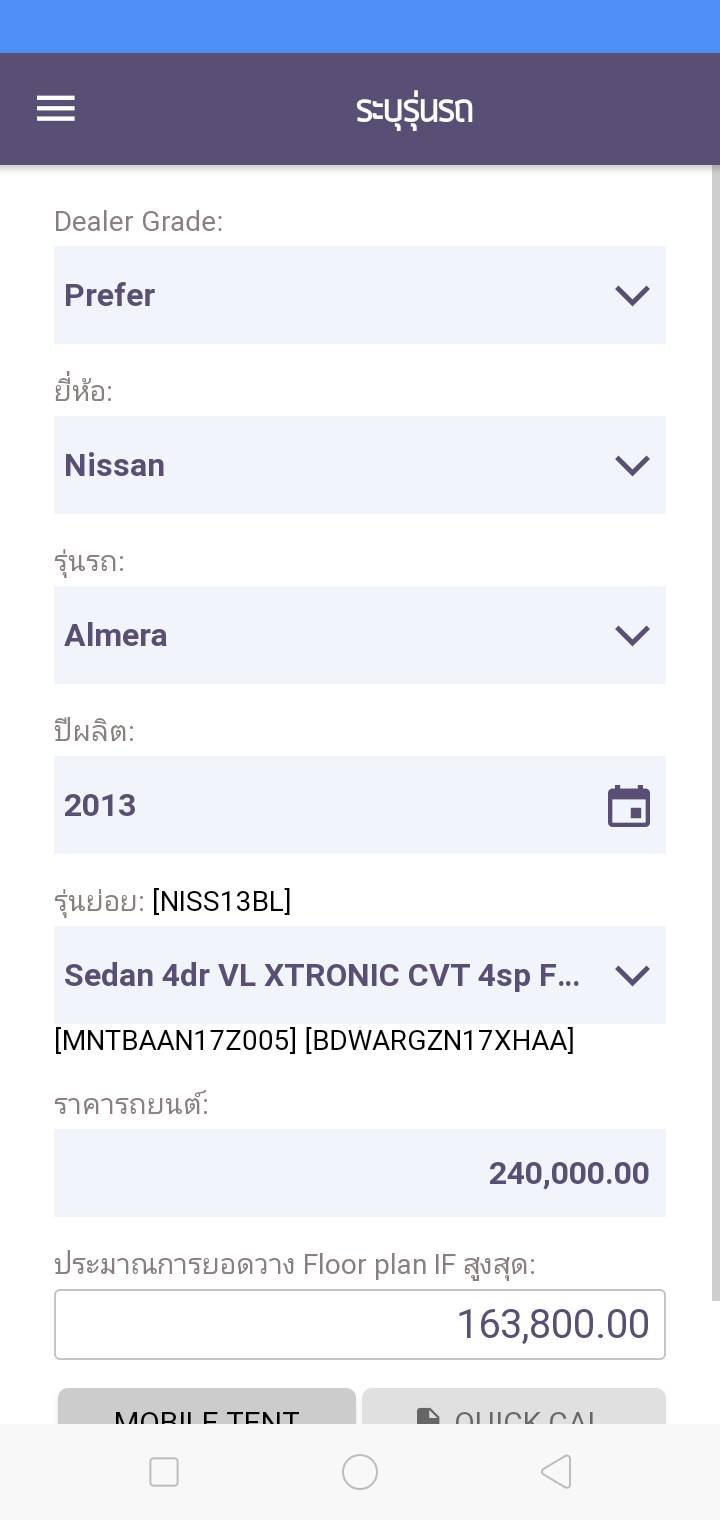
Task: Click the chevron beside Nissan
Action: coord(632,465)
